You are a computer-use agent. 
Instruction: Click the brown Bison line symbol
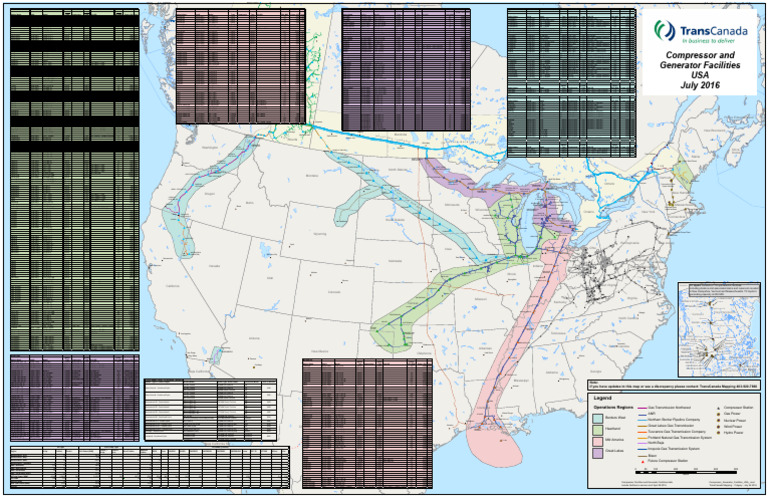(643, 456)
